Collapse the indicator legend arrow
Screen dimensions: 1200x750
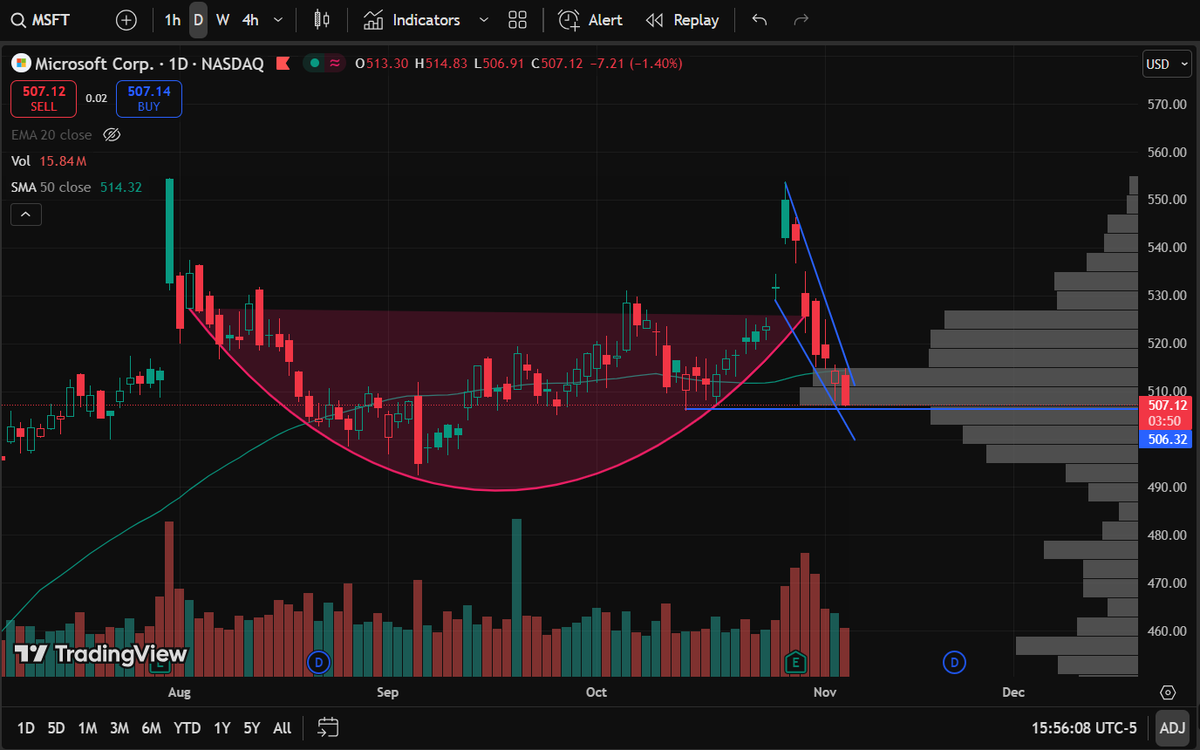26,214
